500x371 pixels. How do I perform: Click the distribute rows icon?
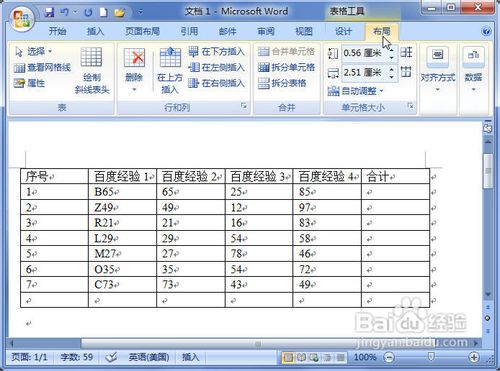[x=406, y=52]
